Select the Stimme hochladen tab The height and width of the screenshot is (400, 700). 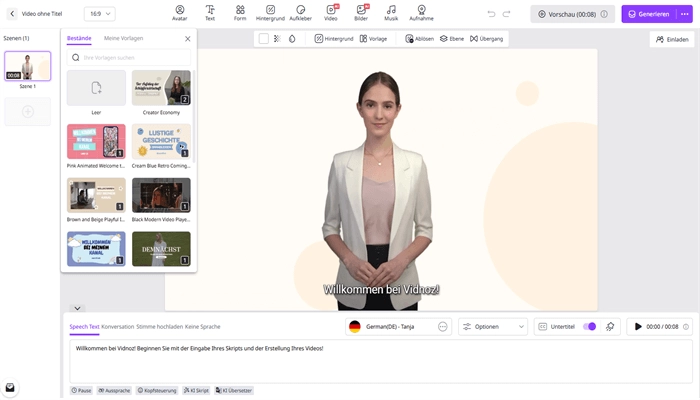[159, 327]
